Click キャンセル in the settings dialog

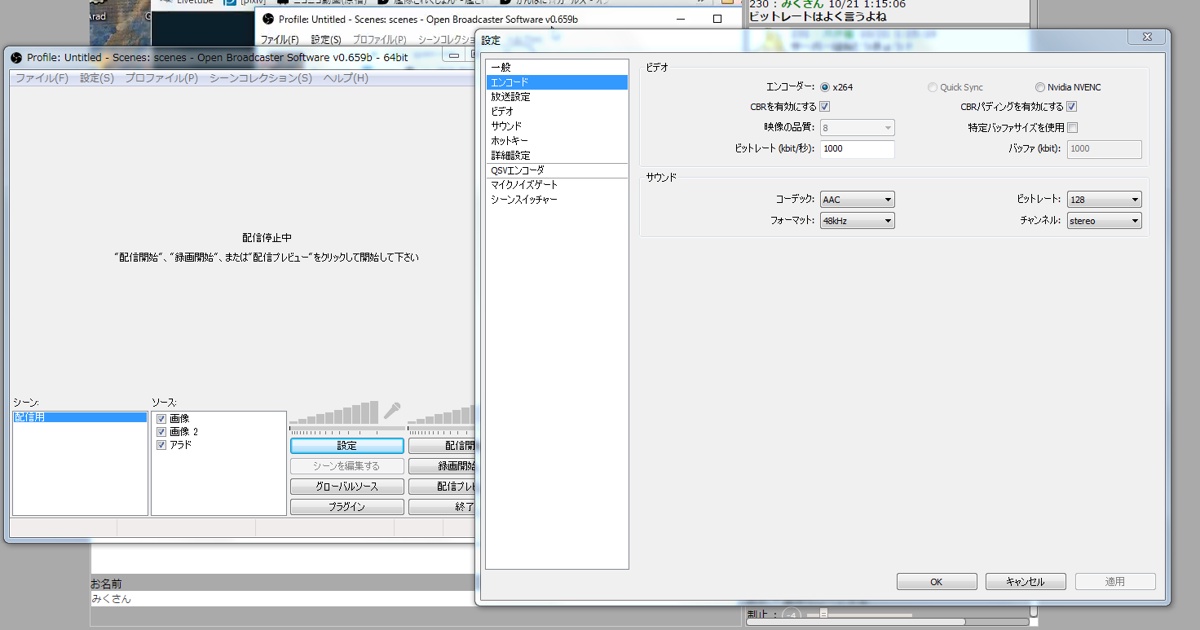point(1025,581)
